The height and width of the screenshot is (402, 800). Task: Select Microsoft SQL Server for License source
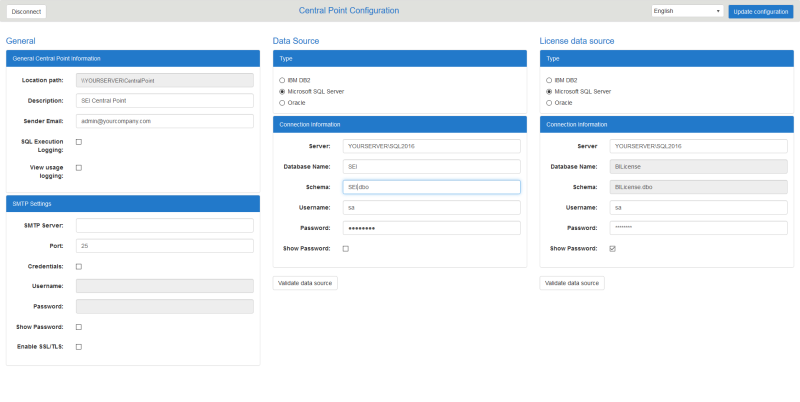click(x=549, y=91)
